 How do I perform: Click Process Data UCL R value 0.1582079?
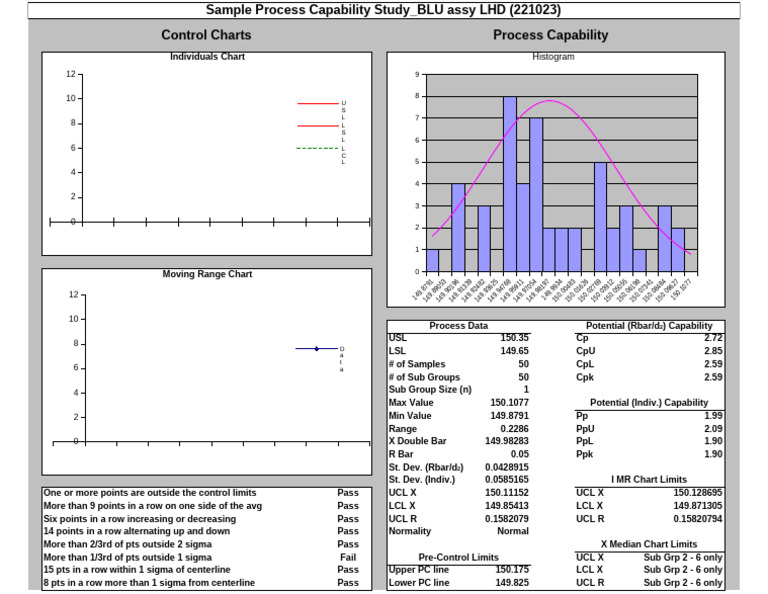[507, 519]
